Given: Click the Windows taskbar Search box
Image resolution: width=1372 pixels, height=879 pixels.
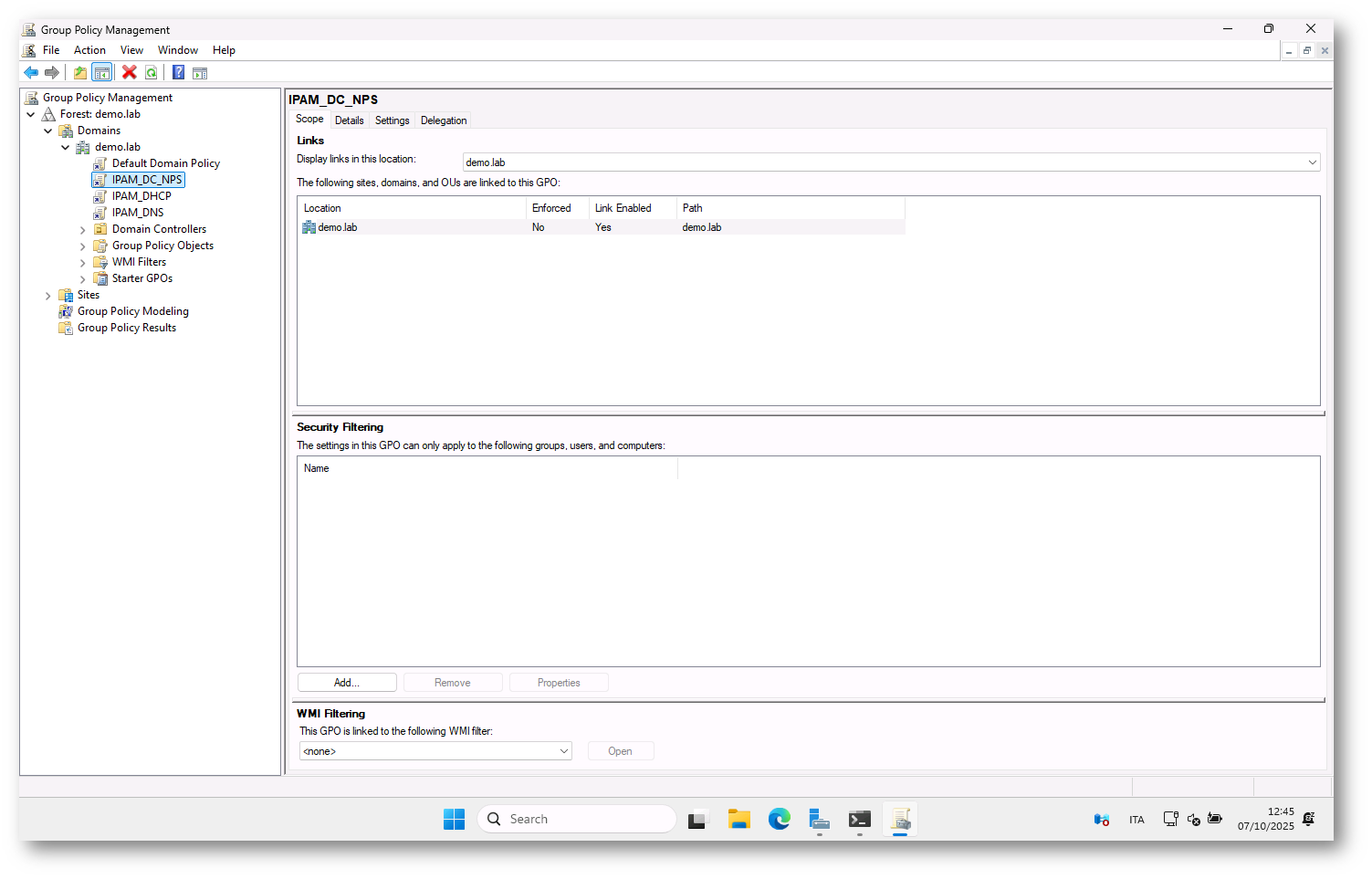Looking at the screenshot, I should (x=577, y=820).
